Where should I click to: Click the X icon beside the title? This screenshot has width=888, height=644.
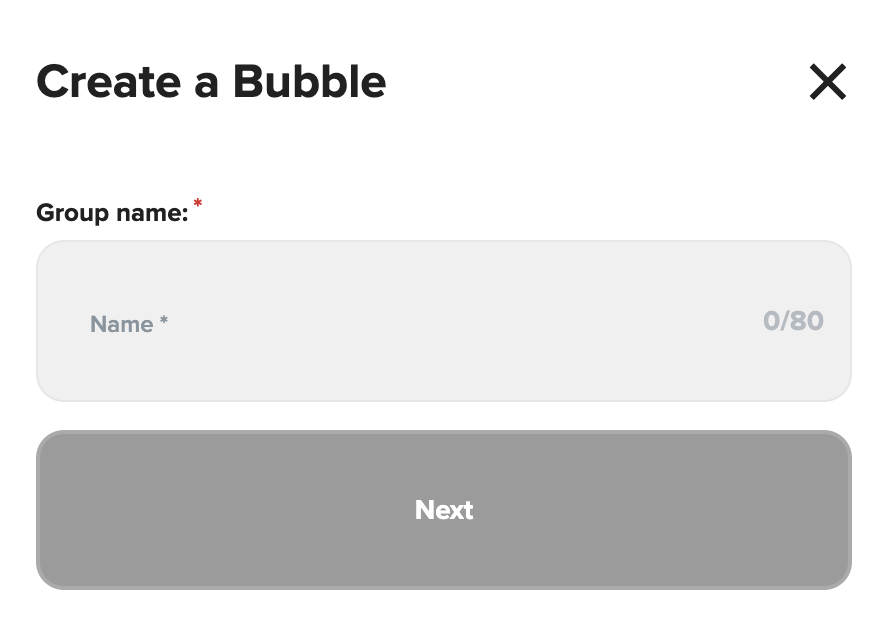[828, 82]
